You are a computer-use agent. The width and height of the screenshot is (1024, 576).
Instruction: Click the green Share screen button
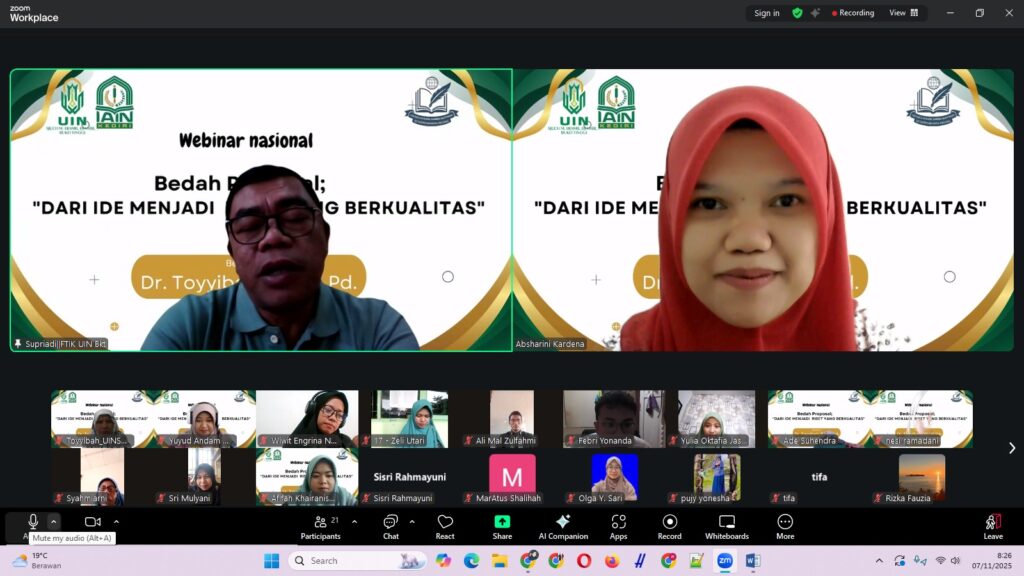pyautogui.click(x=502, y=527)
